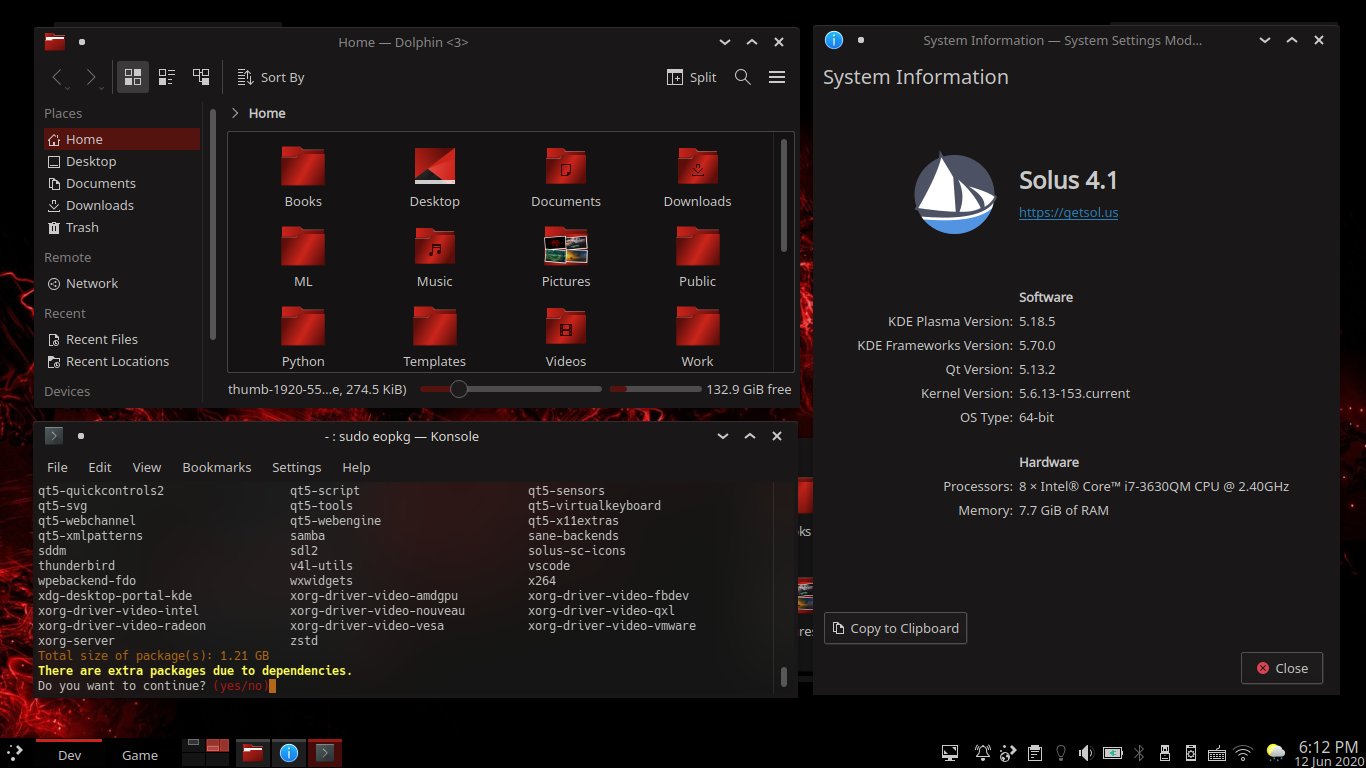The height and width of the screenshot is (768, 1366).
Task: Open the Wi-Fi network tray icon
Action: [x=1243, y=753]
